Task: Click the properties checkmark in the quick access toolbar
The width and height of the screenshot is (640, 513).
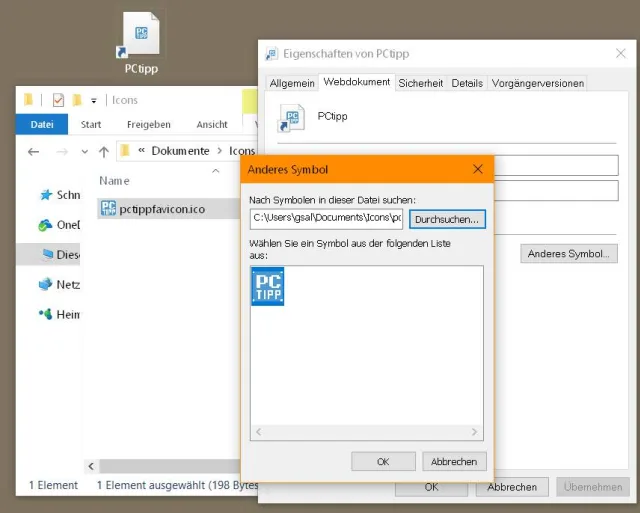Action: point(58,100)
